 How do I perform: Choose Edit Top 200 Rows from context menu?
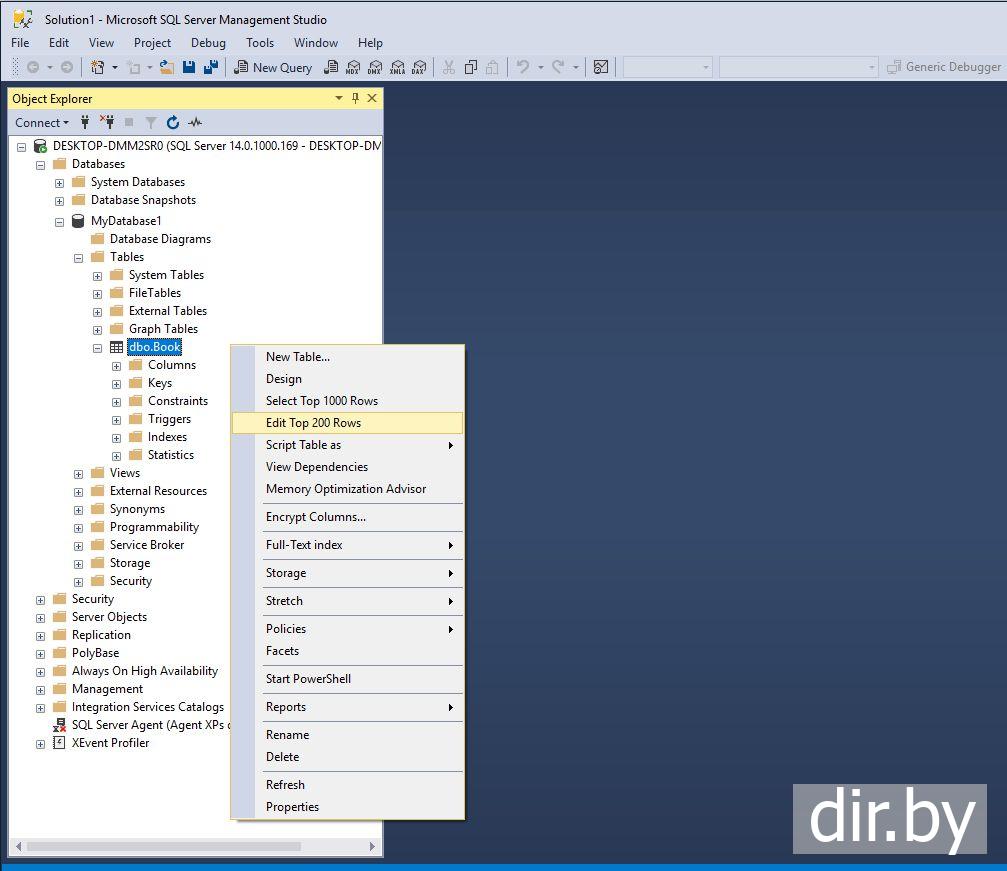coord(313,423)
